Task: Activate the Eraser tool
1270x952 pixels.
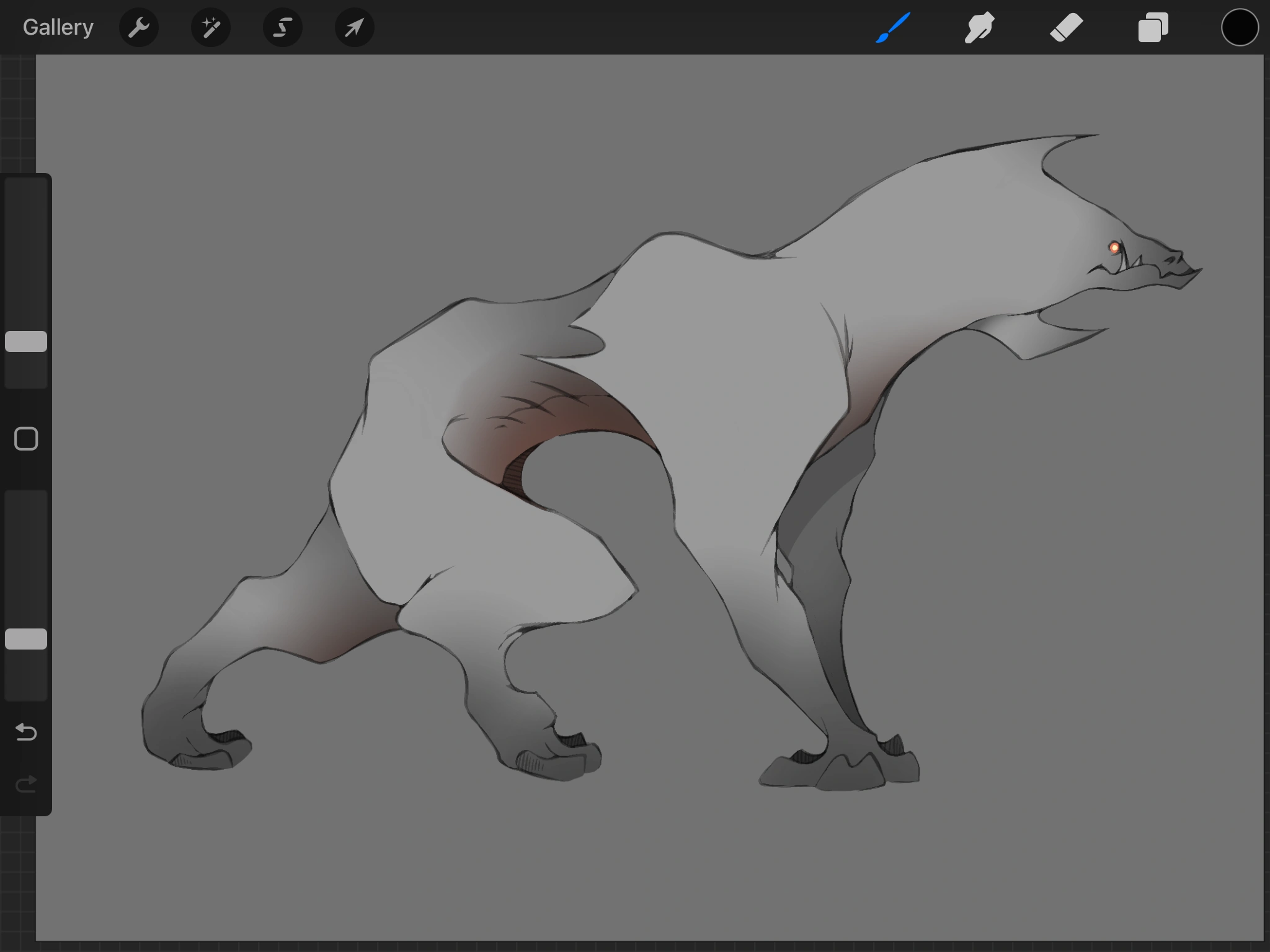Action: coord(1067,27)
